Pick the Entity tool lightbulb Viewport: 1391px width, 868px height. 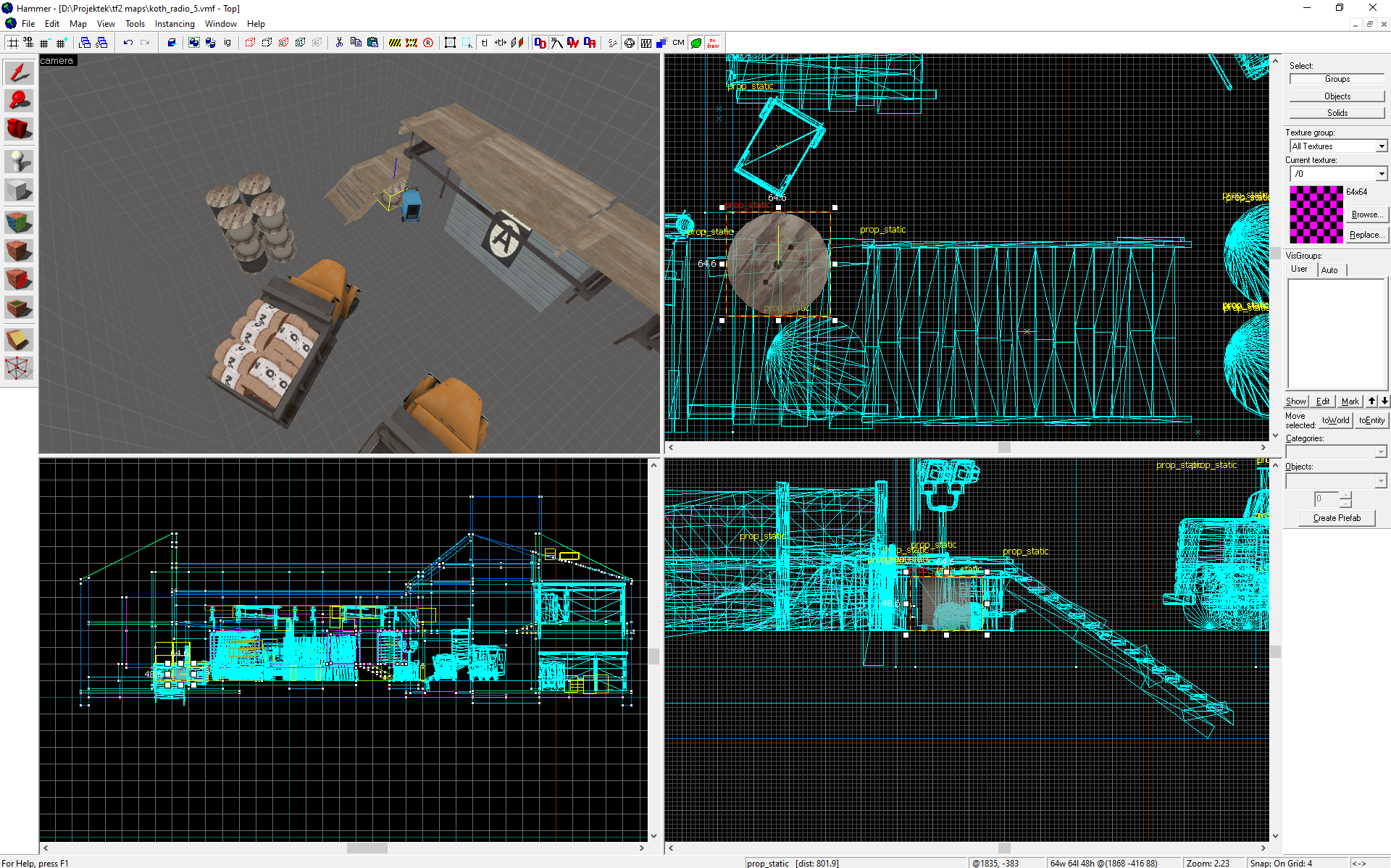[x=19, y=161]
